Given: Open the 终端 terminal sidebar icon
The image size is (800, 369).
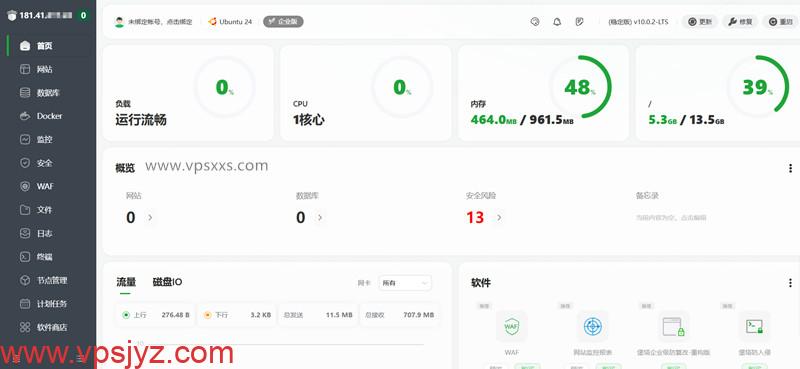Looking at the screenshot, I should [x=24, y=257].
